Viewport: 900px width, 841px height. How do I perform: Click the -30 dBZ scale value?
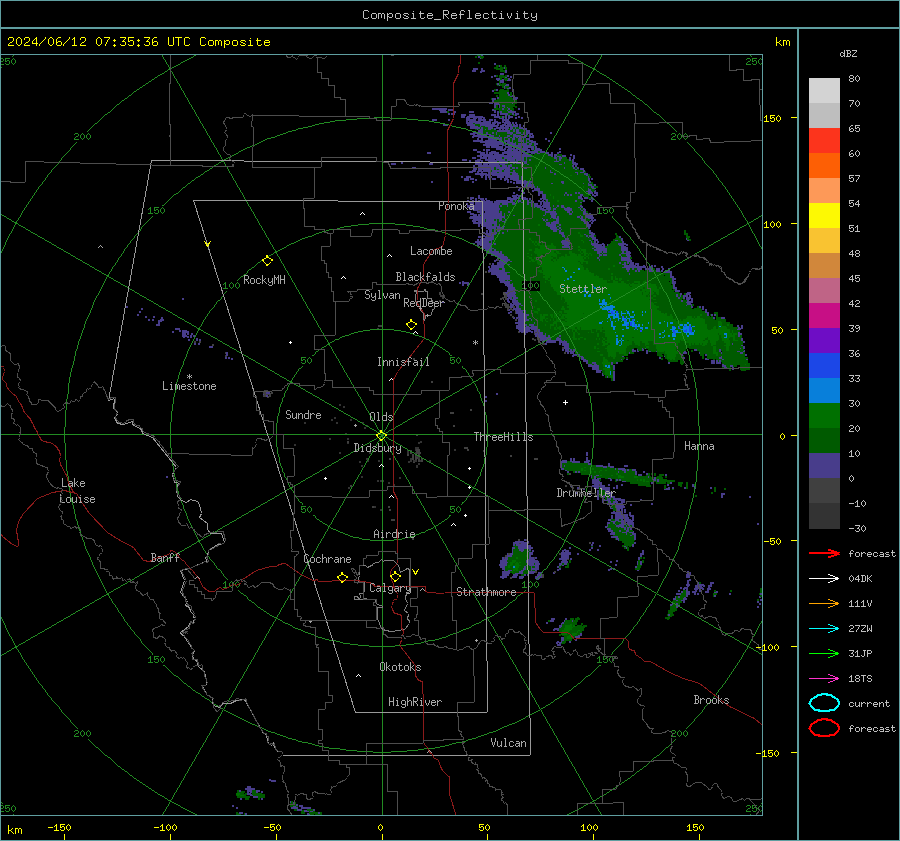tap(857, 528)
